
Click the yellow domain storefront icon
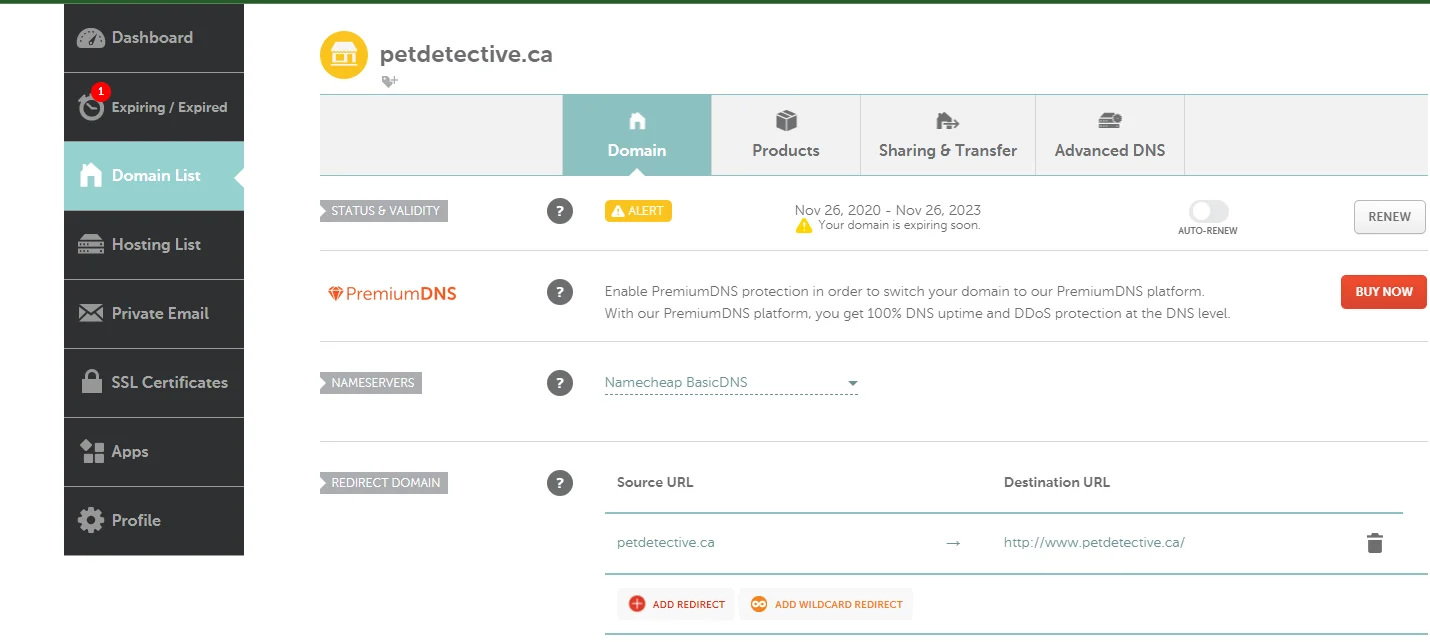click(x=343, y=54)
